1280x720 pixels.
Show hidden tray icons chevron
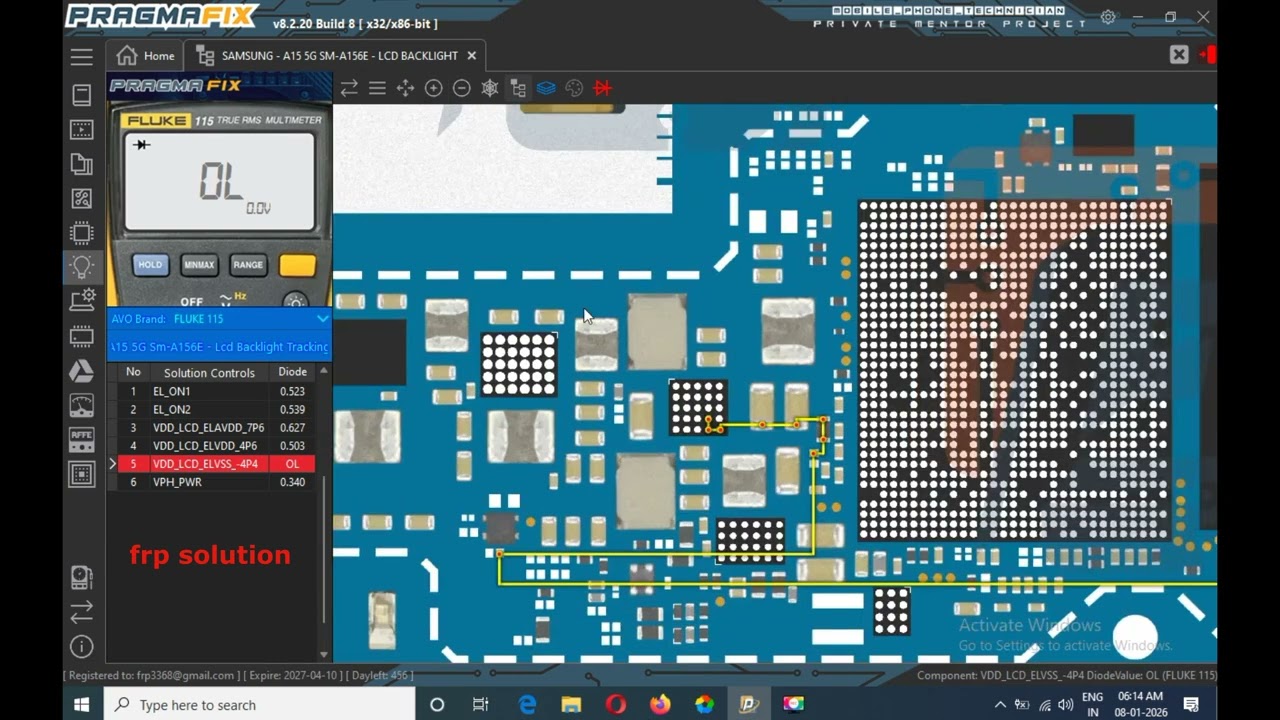(999, 705)
